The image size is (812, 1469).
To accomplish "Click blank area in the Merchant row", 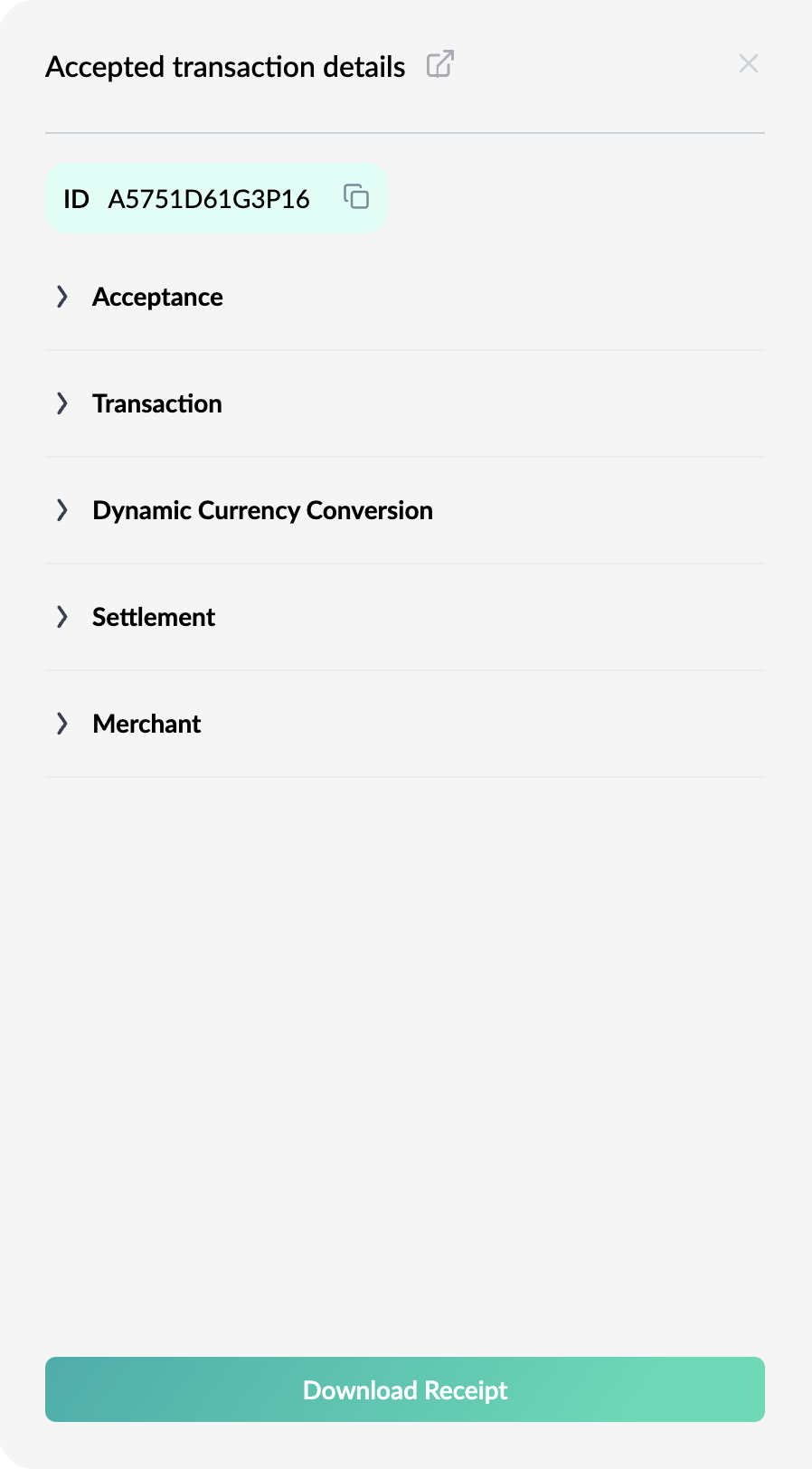I will pos(488,724).
